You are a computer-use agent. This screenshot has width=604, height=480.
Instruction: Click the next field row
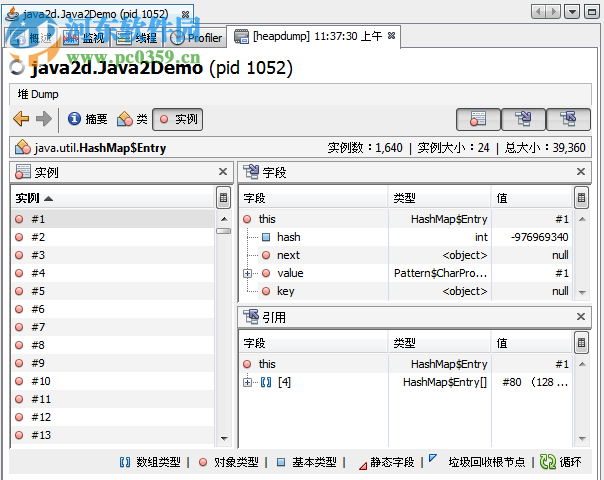coord(406,255)
